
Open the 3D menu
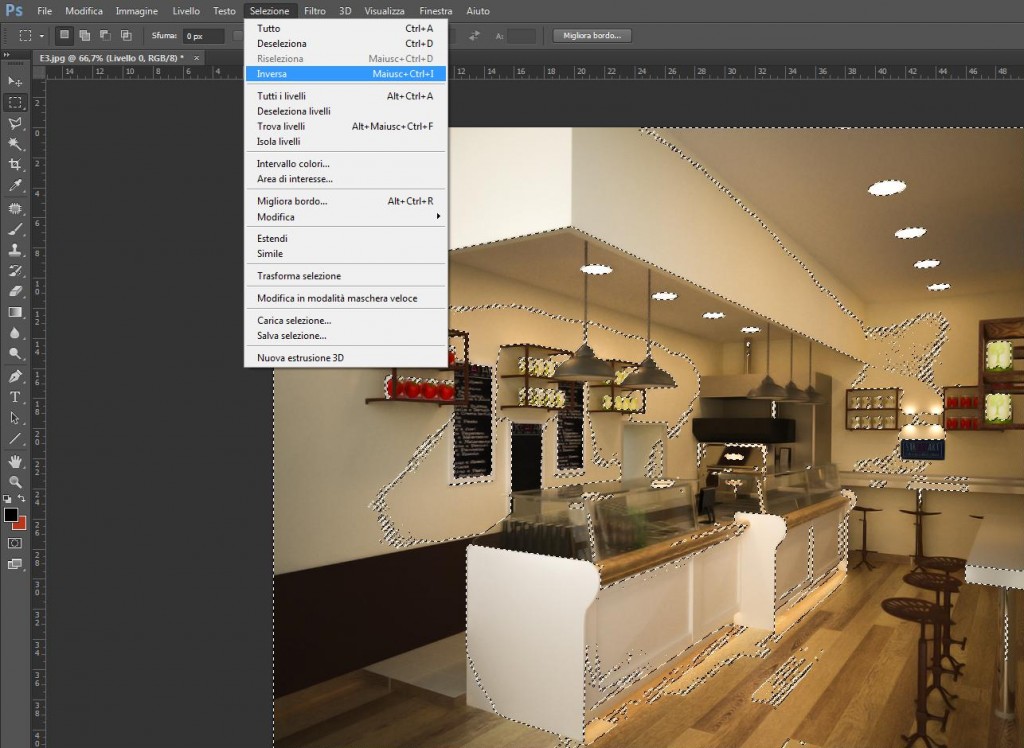tap(345, 11)
